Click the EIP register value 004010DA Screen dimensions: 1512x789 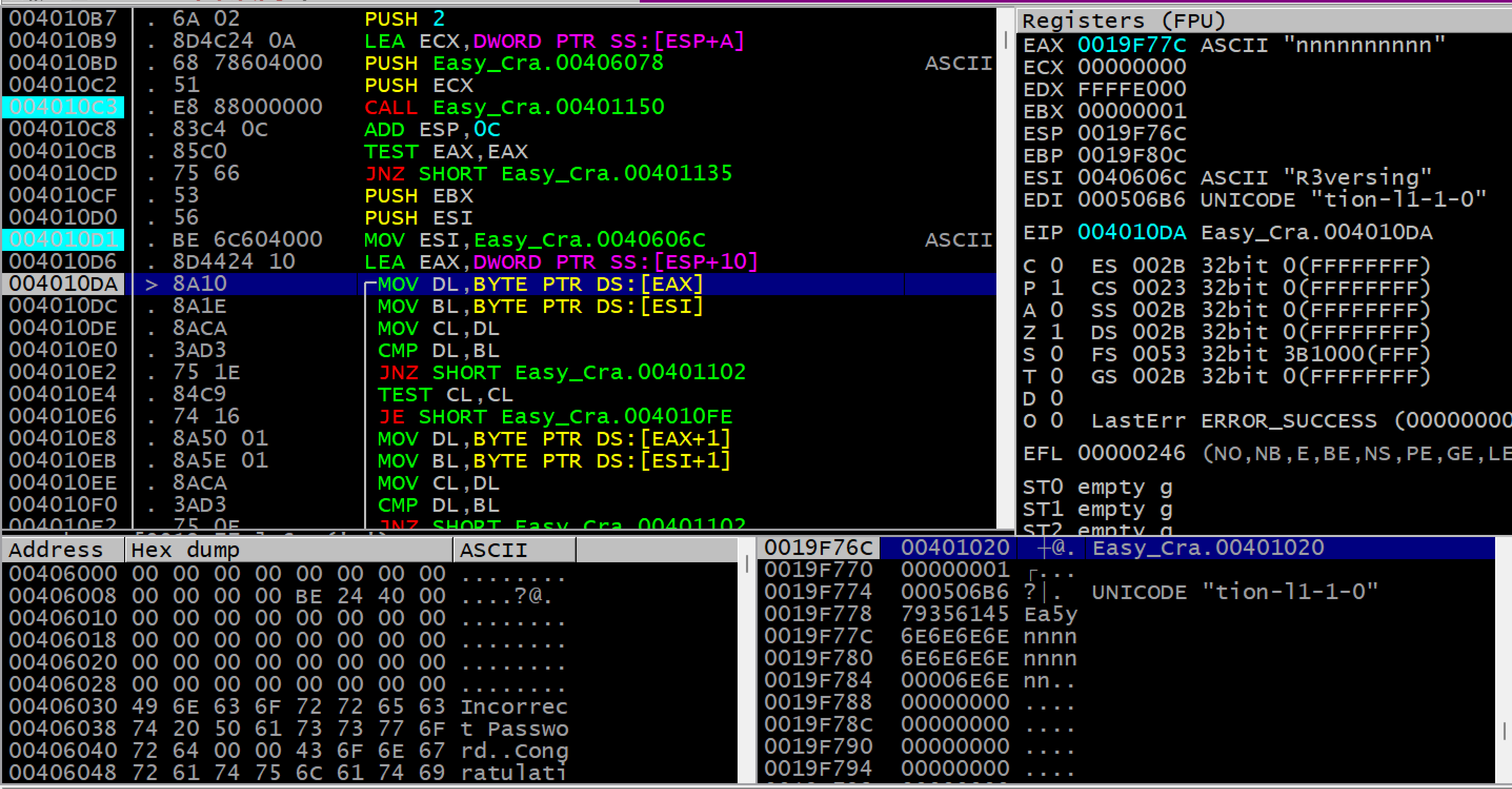tap(1131, 233)
